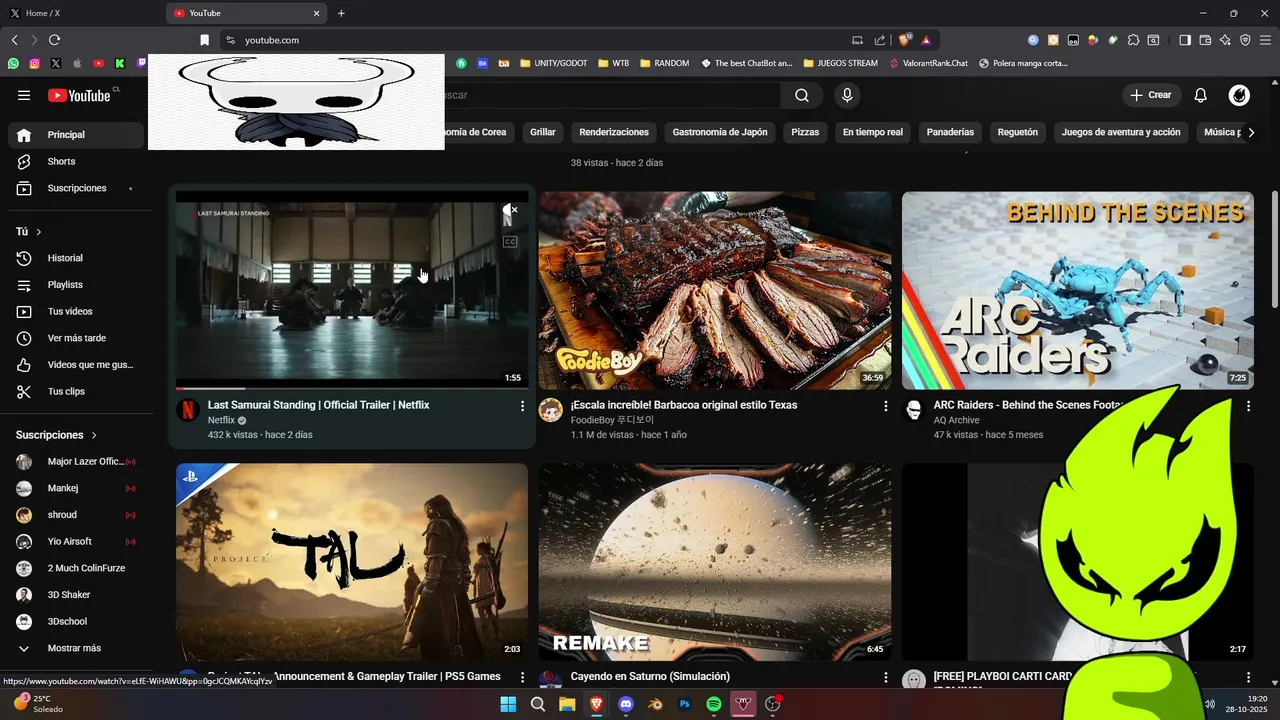Image resolution: width=1280 pixels, height=720 pixels.
Task: Open FoodieBoy barbacoa video thumbnail
Action: [715, 290]
